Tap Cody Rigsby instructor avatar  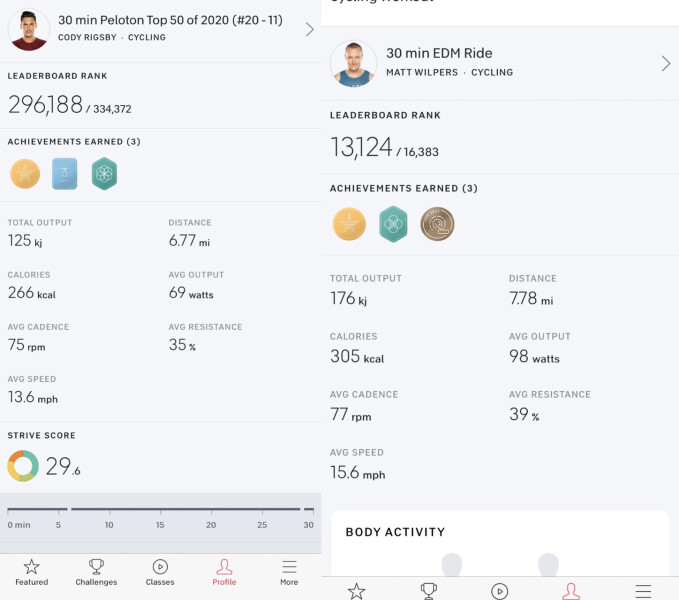tap(29, 29)
